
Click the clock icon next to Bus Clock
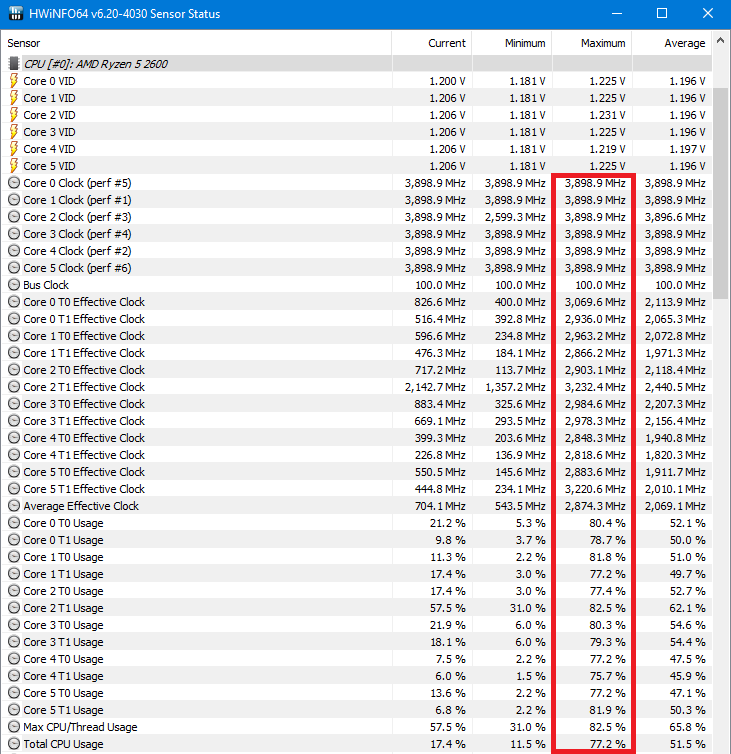pyautogui.click(x=14, y=285)
